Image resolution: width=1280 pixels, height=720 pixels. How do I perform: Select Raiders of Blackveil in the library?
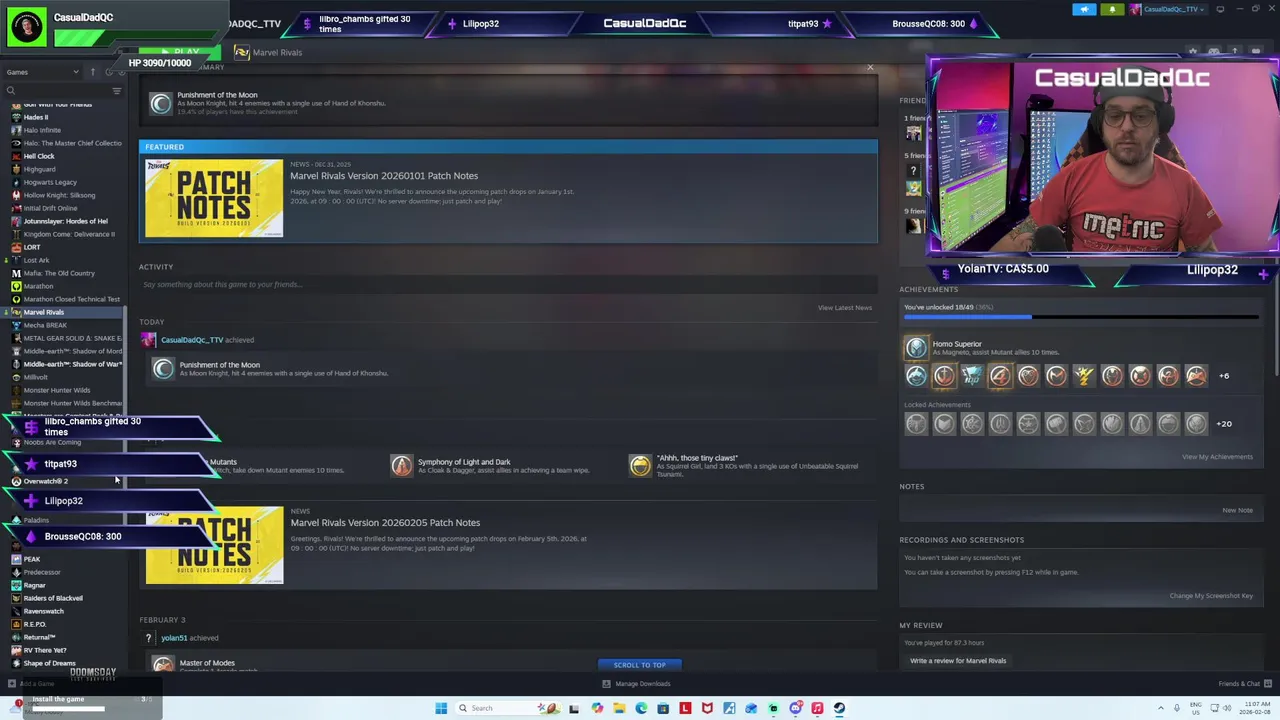(x=53, y=598)
